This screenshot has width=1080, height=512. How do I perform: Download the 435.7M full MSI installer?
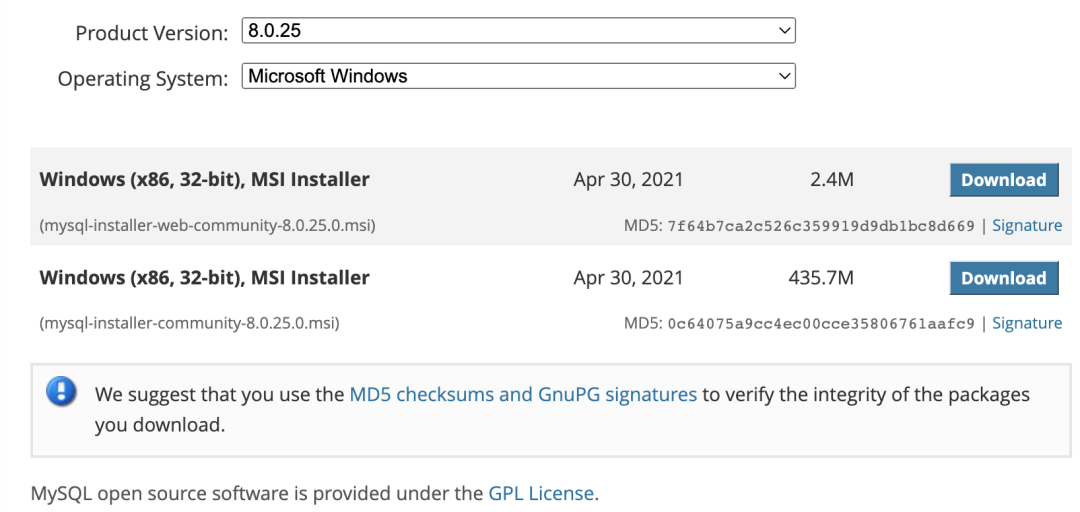point(1003,278)
